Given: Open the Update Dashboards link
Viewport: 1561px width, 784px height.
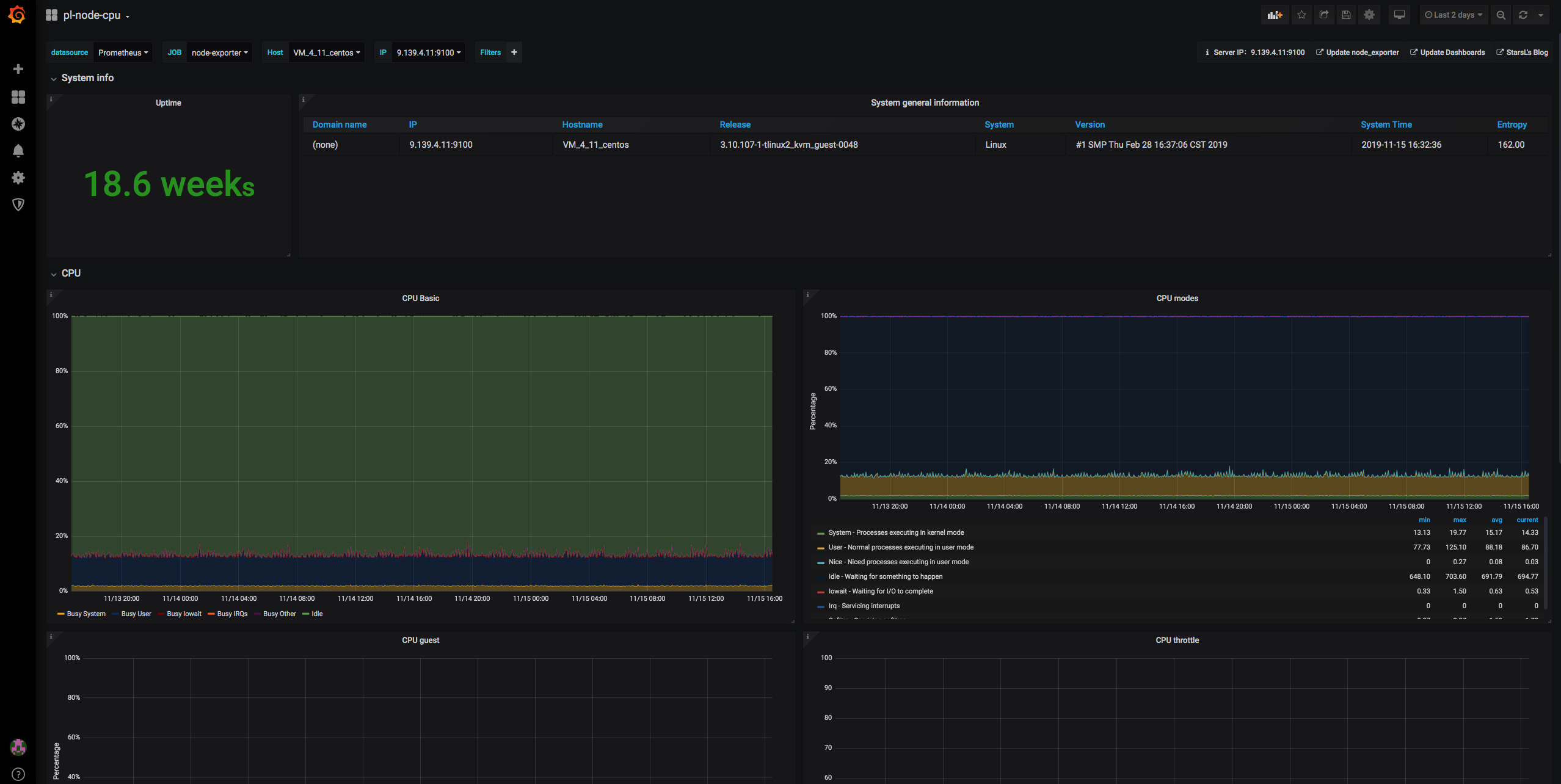Looking at the screenshot, I should click(1452, 53).
